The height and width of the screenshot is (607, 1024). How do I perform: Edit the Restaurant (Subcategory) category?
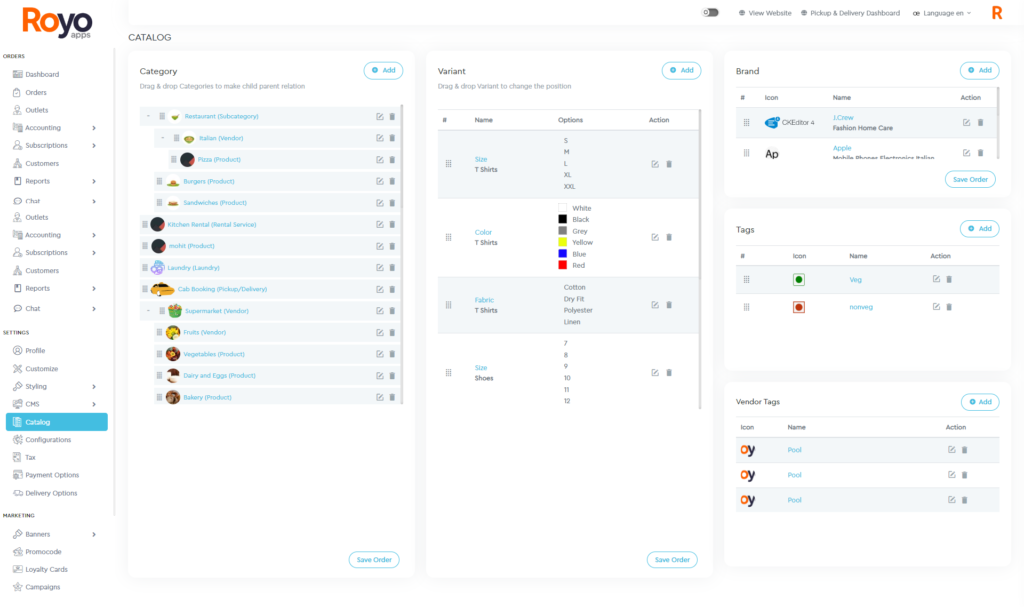(x=379, y=116)
